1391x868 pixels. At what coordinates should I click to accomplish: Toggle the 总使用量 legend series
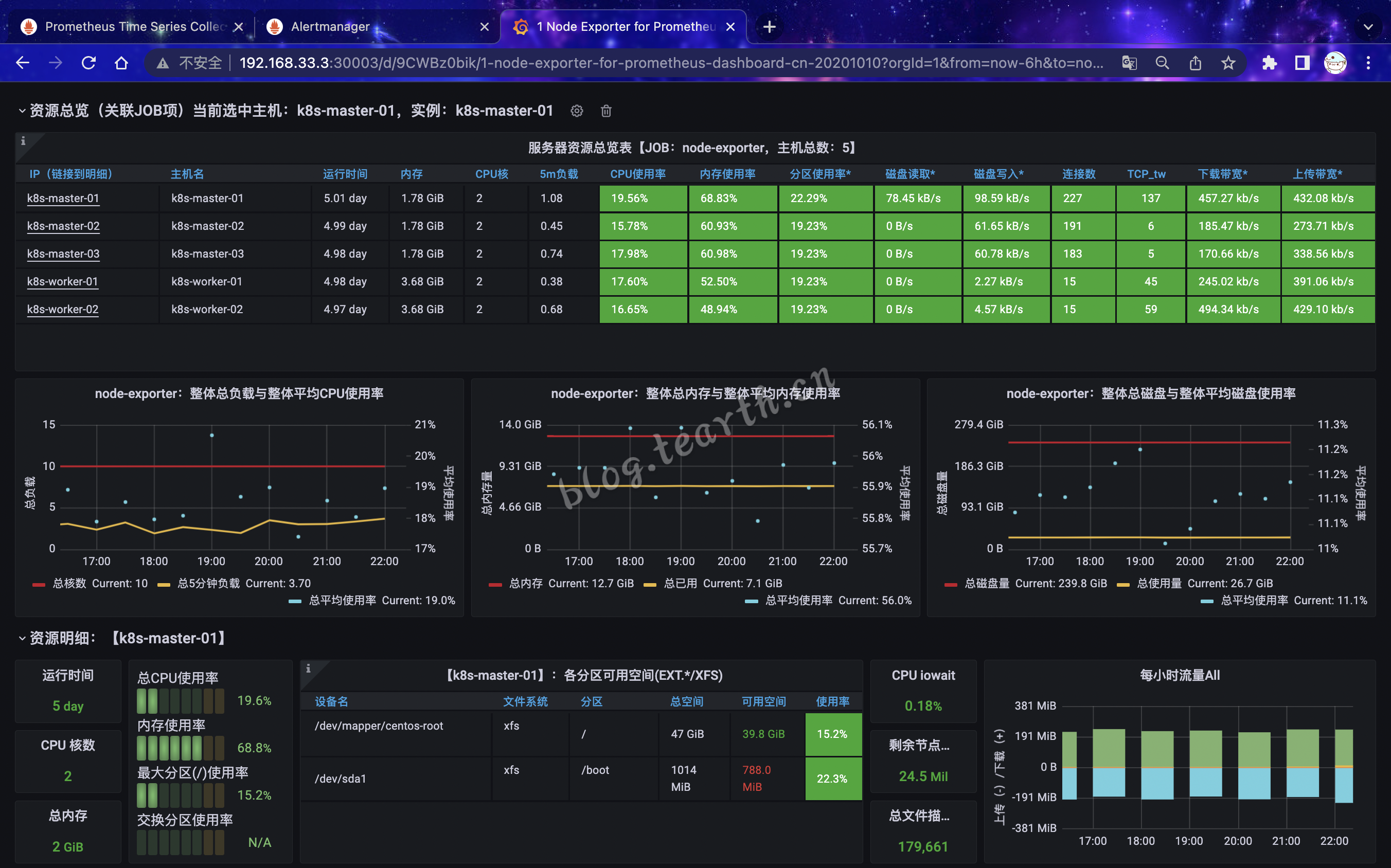click(1159, 583)
